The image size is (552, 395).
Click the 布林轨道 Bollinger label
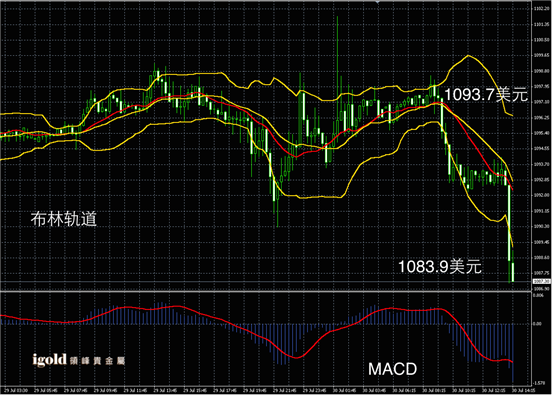63,219
